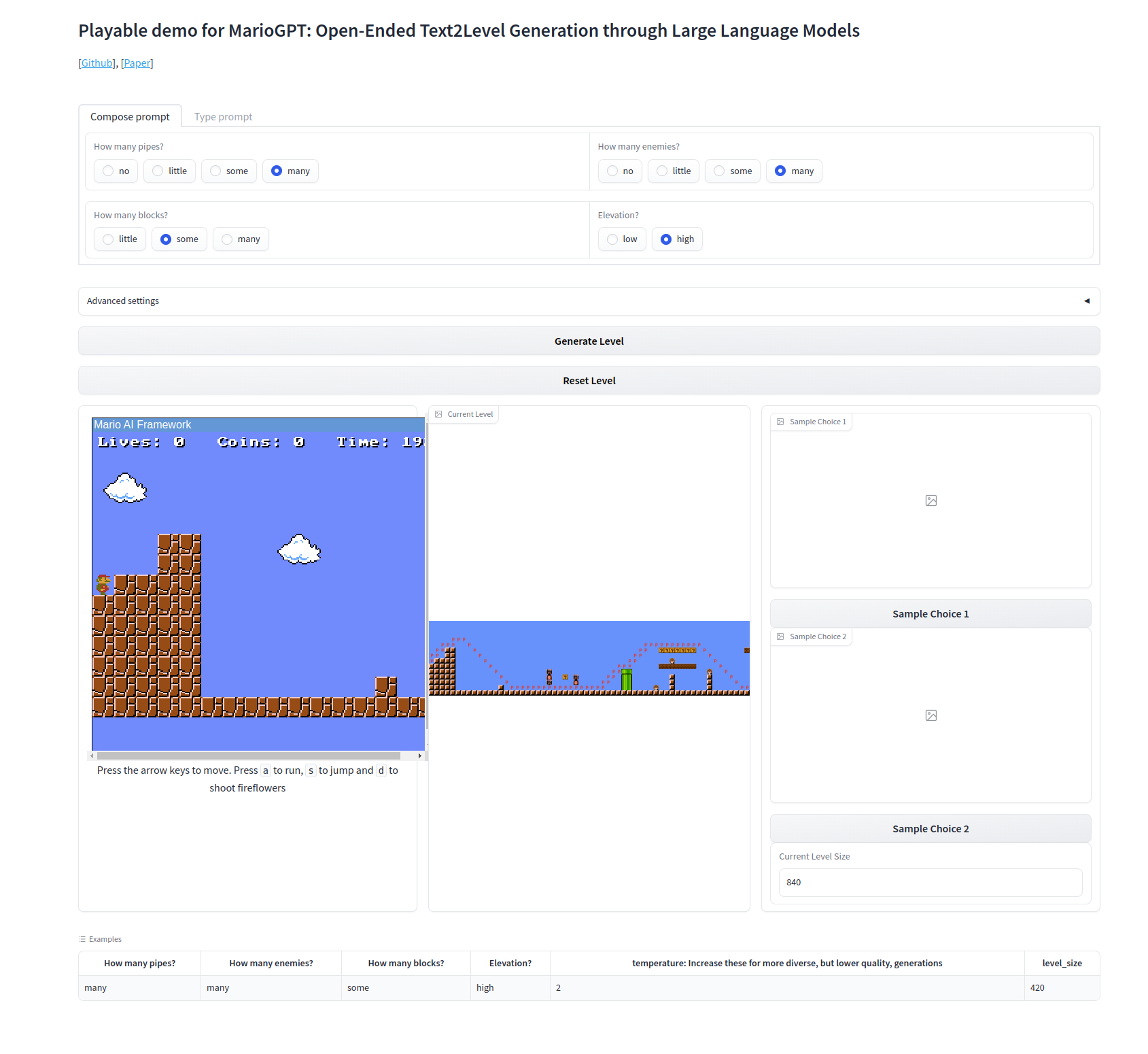This screenshot has height=1054, width=1148.
Task: Click the green pipe in the level preview
Action: pos(627,680)
